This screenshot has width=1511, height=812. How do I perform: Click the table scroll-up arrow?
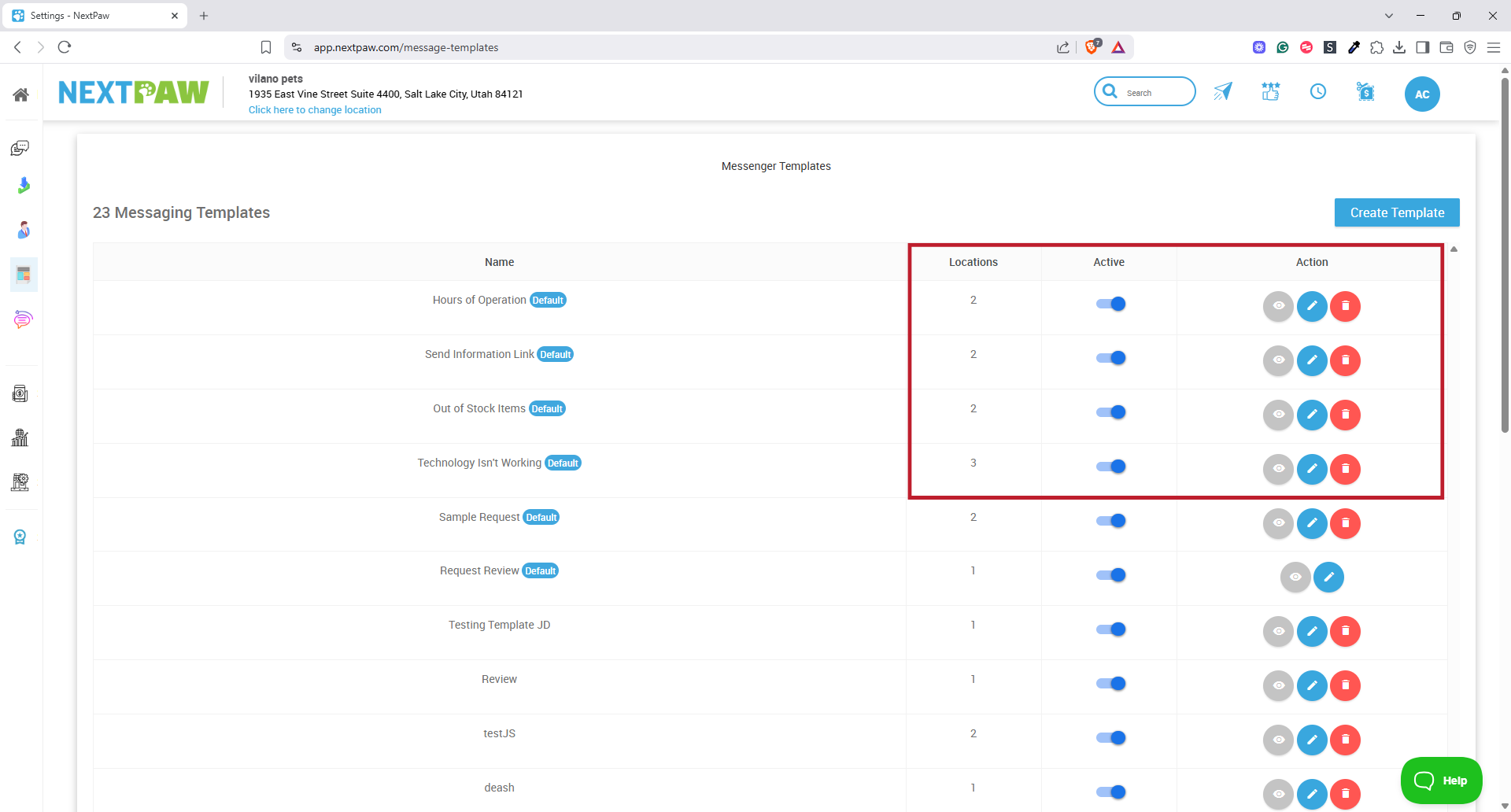pyautogui.click(x=1454, y=249)
